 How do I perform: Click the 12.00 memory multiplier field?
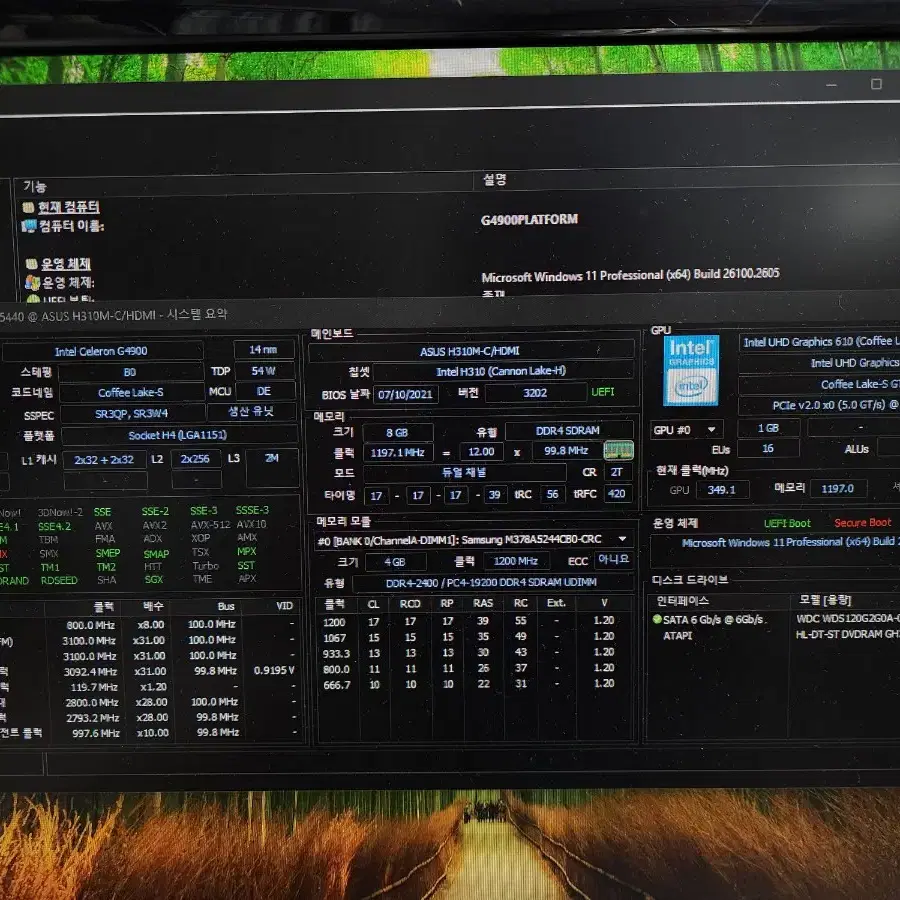click(x=481, y=452)
